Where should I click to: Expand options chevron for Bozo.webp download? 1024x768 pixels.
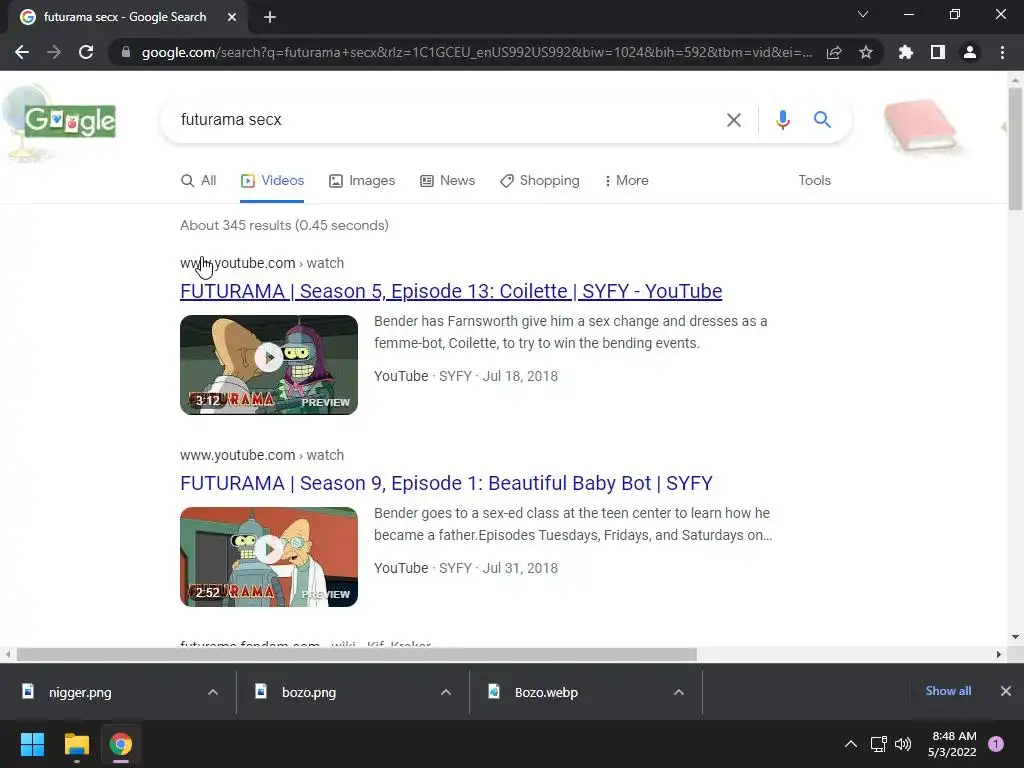pyautogui.click(x=679, y=692)
